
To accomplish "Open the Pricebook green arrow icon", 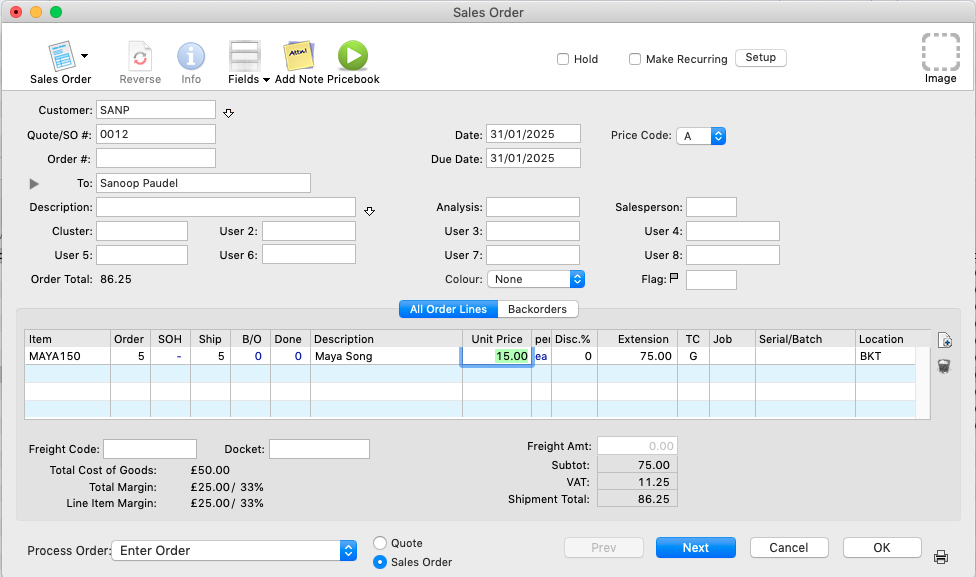I will (x=353, y=56).
